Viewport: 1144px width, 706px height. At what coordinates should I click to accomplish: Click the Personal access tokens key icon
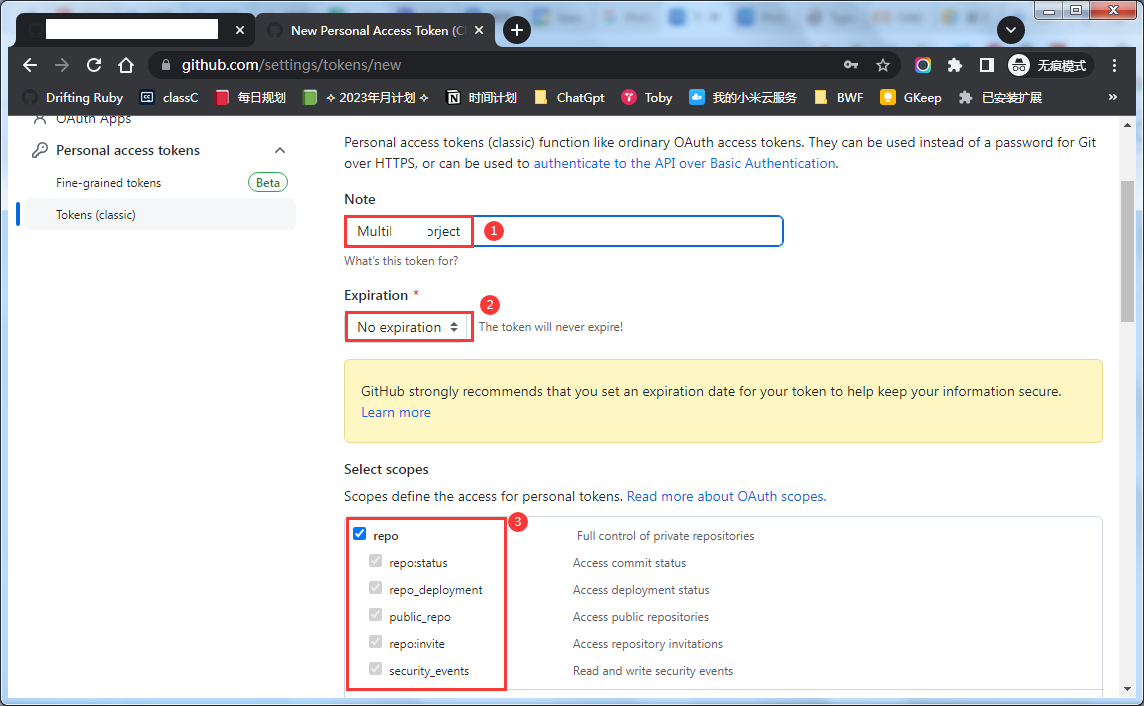pyautogui.click(x=39, y=150)
